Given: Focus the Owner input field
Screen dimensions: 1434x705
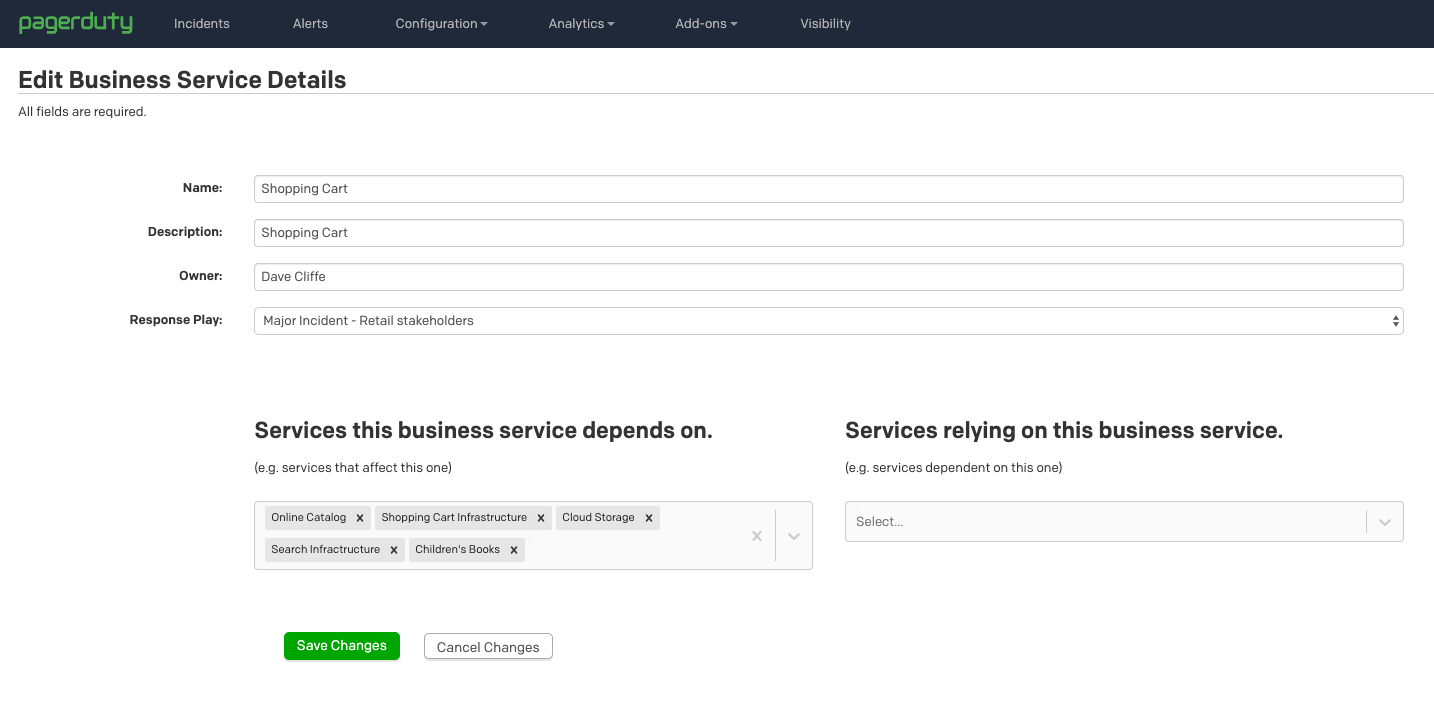Looking at the screenshot, I should (x=828, y=277).
